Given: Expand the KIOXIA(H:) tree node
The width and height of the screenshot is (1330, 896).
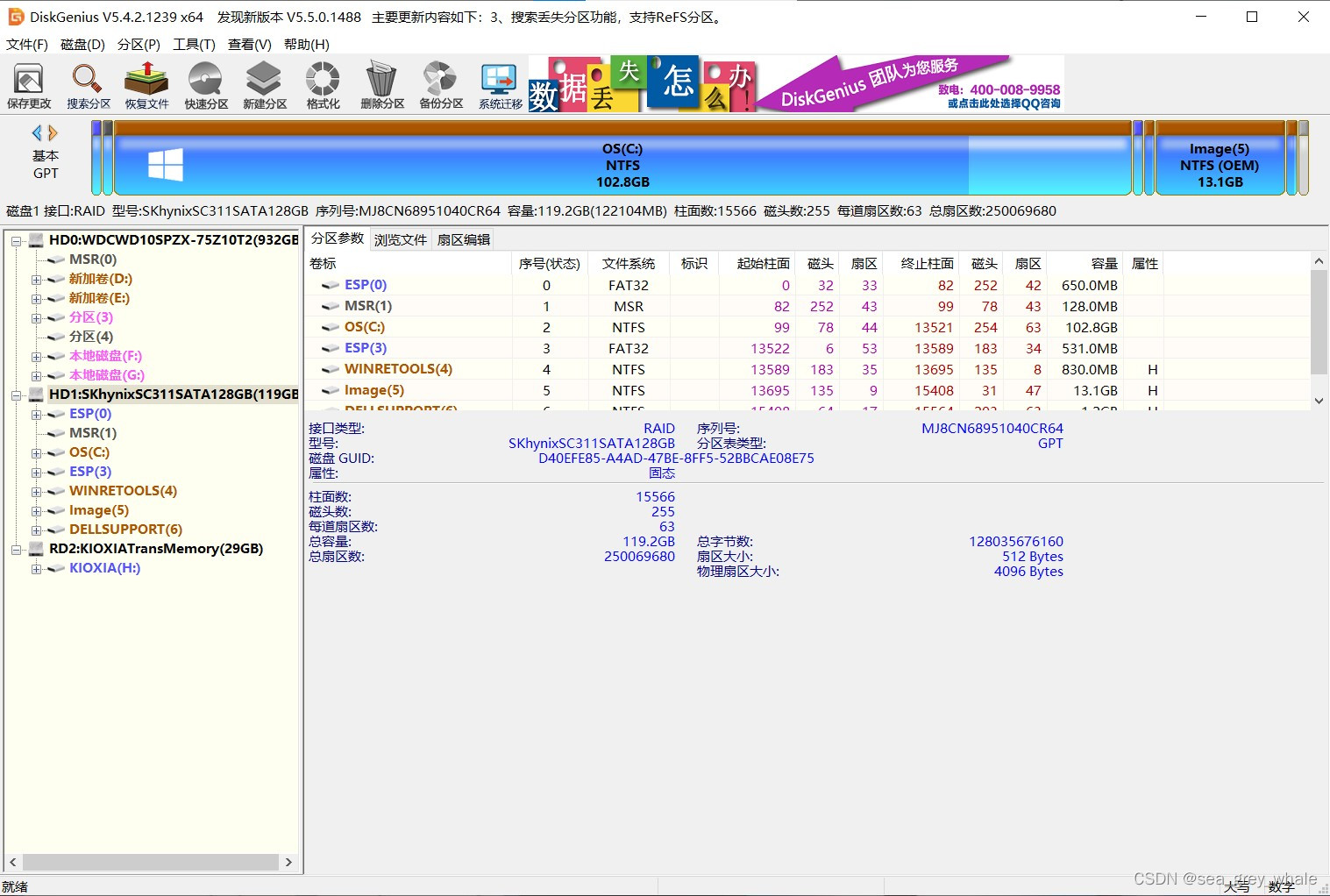Looking at the screenshot, I should (36, 569).
